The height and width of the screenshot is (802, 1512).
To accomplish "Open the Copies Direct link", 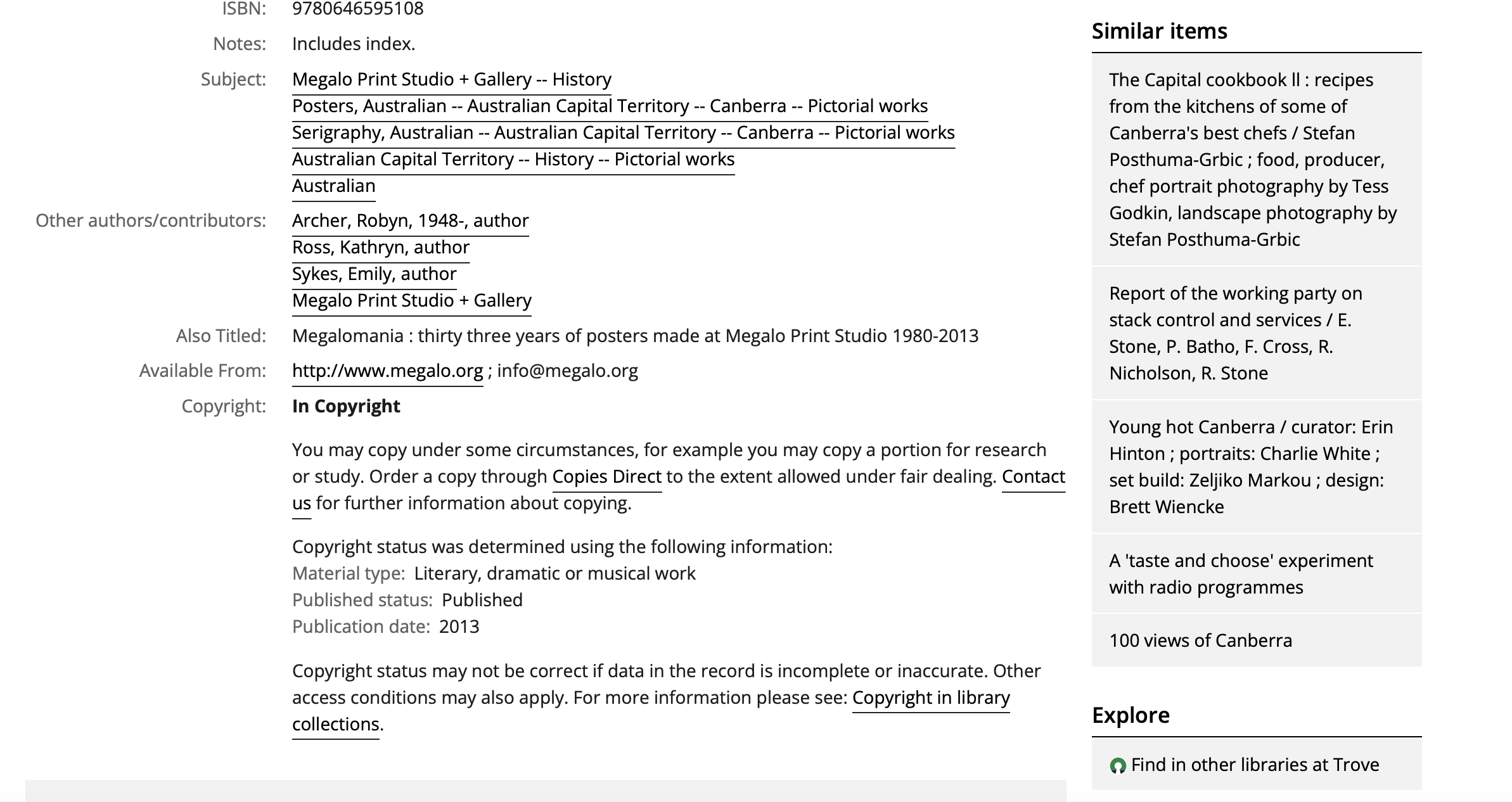I will (607, 476).
